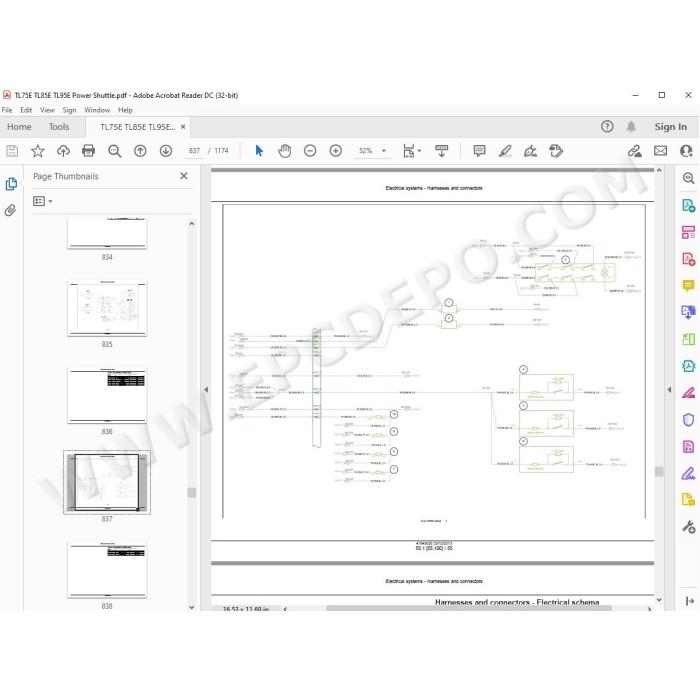The height and width of the screenshot is (700, 700).
Task: Send file by email envelope icon
Action: (660, 151)
